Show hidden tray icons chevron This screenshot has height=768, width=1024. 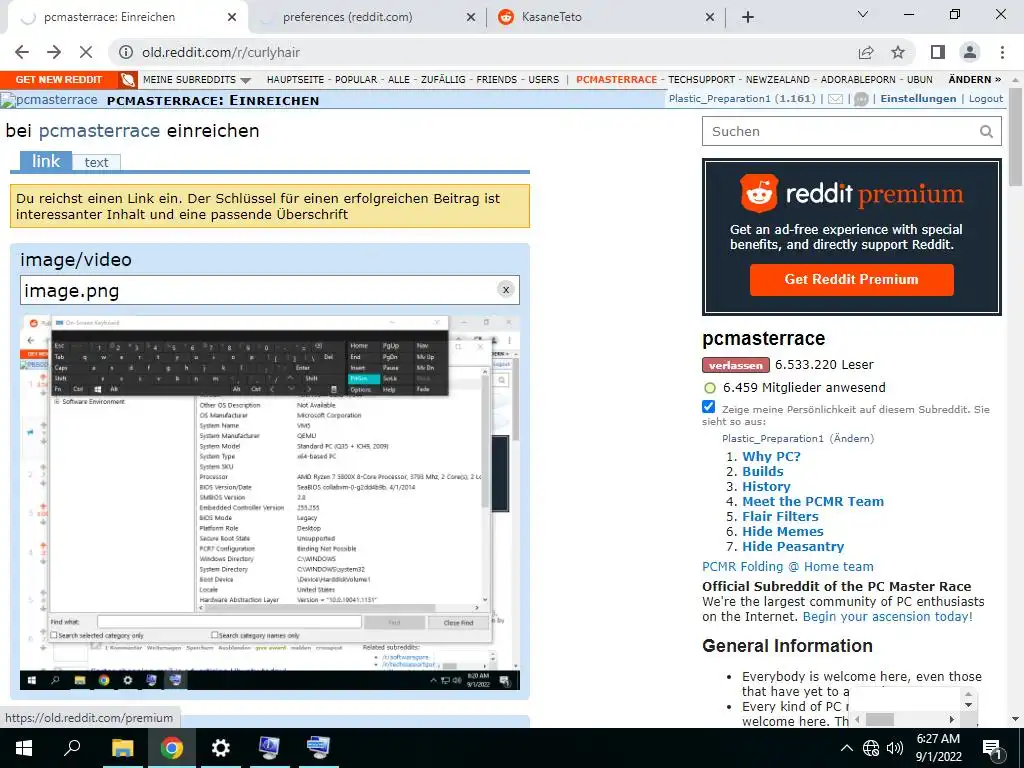846,748
